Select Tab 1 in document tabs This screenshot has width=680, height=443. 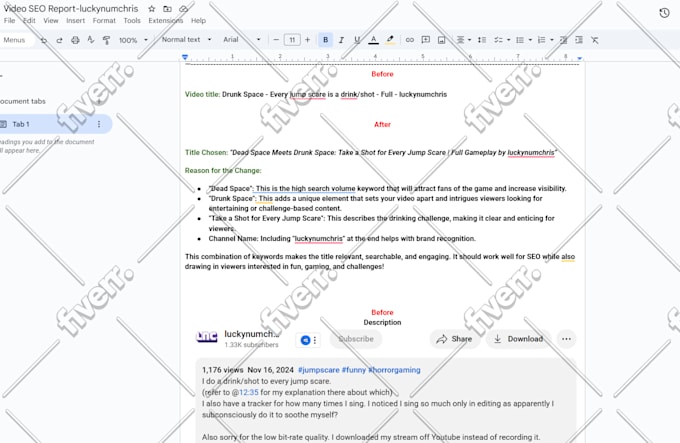[54, 124]
